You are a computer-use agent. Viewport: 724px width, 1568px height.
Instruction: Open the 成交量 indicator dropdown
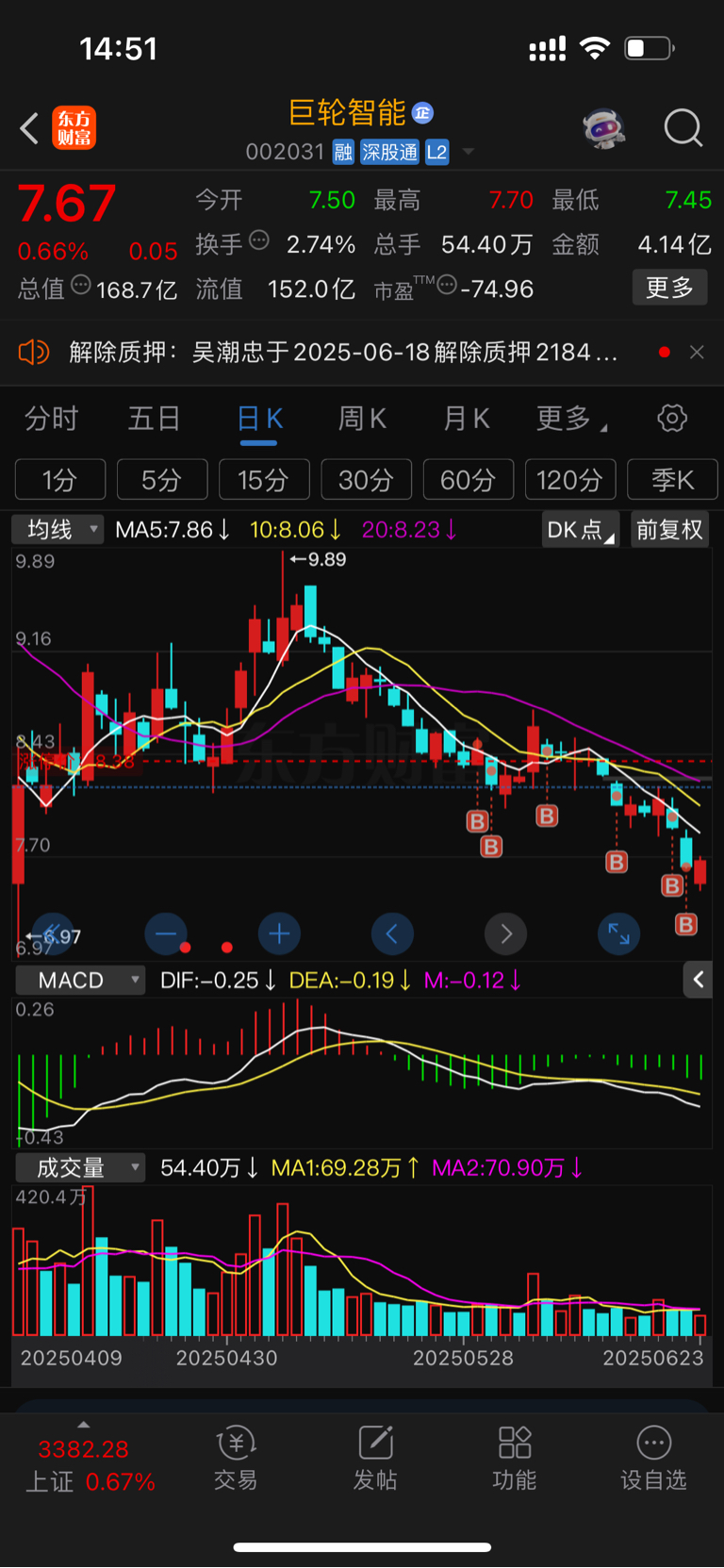coord(80,1168)
